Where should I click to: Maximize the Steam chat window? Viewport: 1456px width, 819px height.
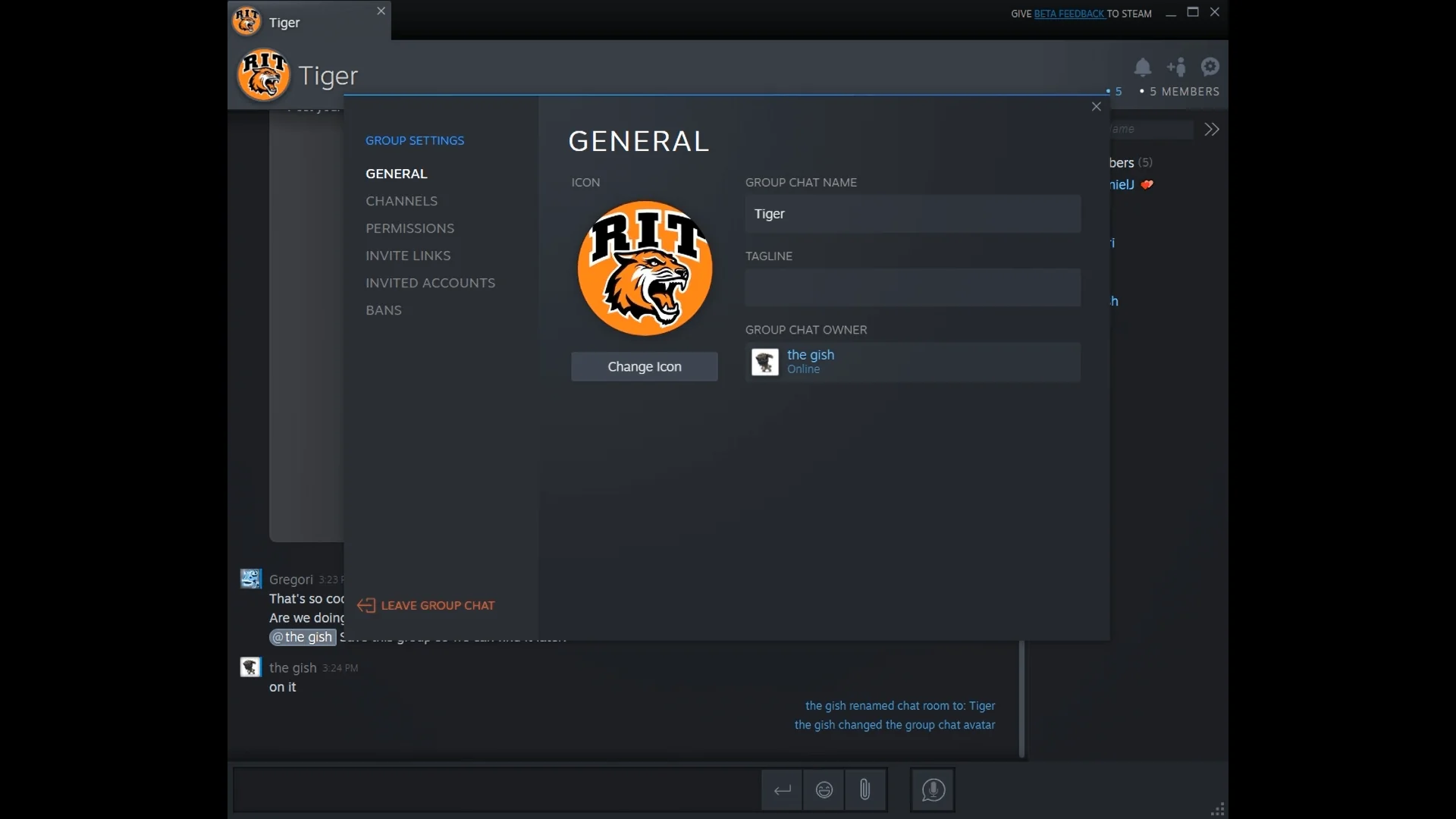click(x=1193, y=12)
